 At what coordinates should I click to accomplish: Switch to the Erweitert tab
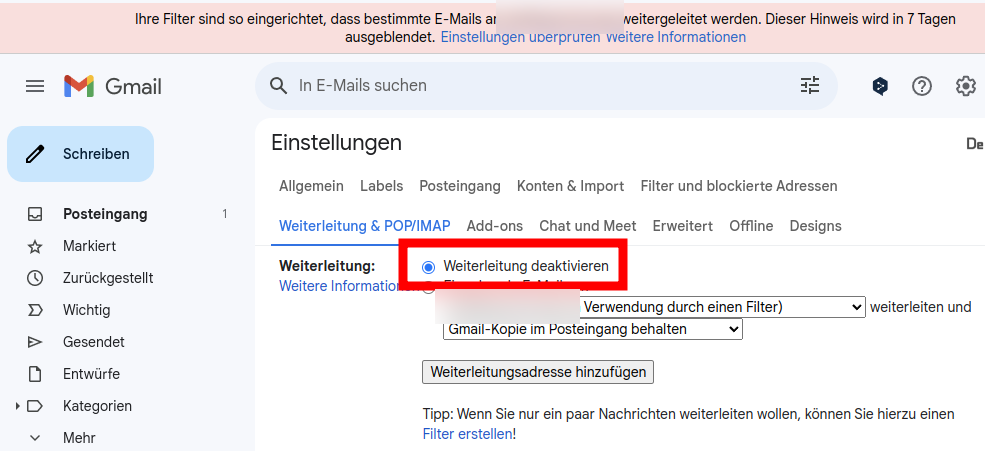tap(683, 226)
